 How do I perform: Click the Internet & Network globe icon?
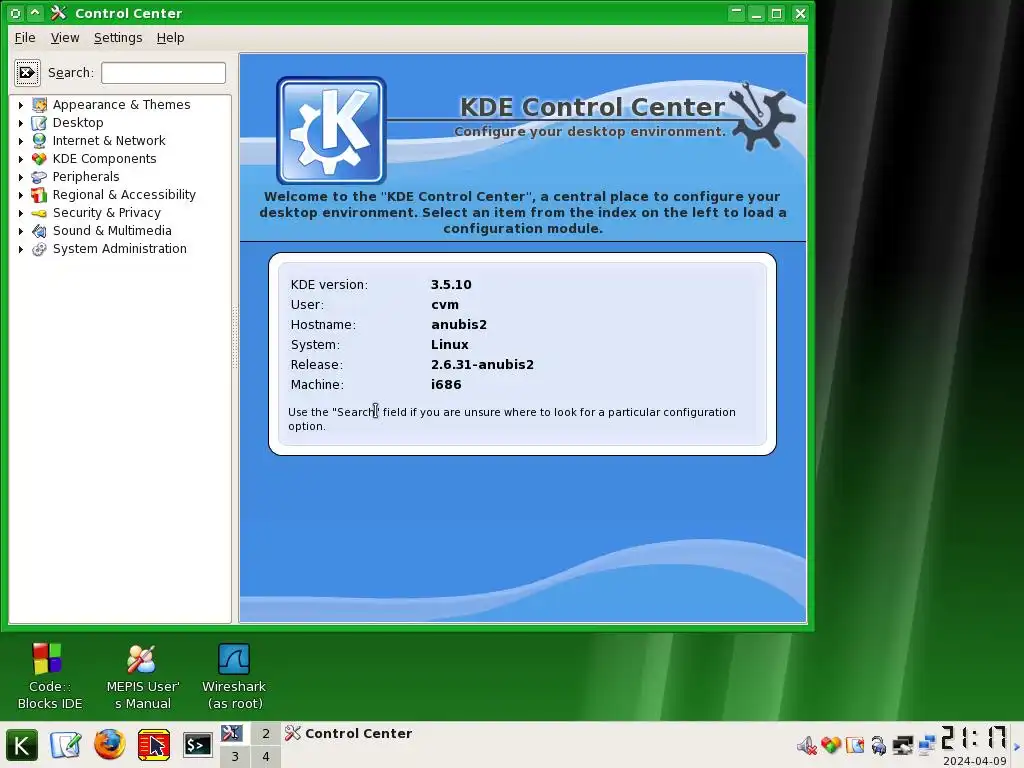tap(39, 140)
